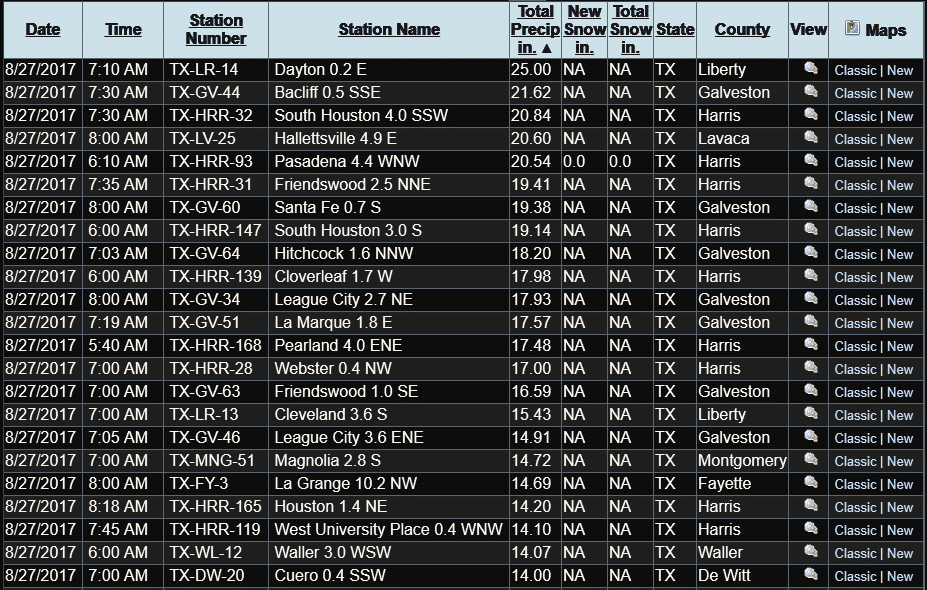Open view icon for League City 3.6 ENE

coord(811,437)
